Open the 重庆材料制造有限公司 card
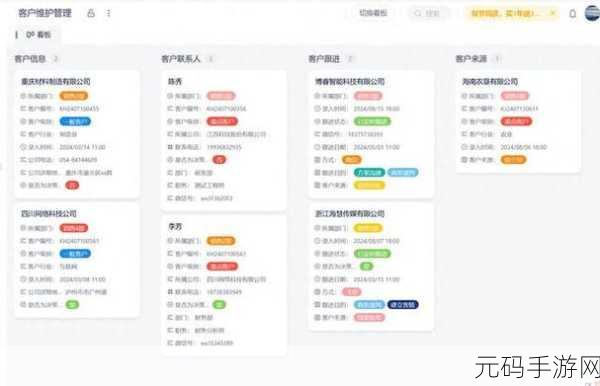 77,134
